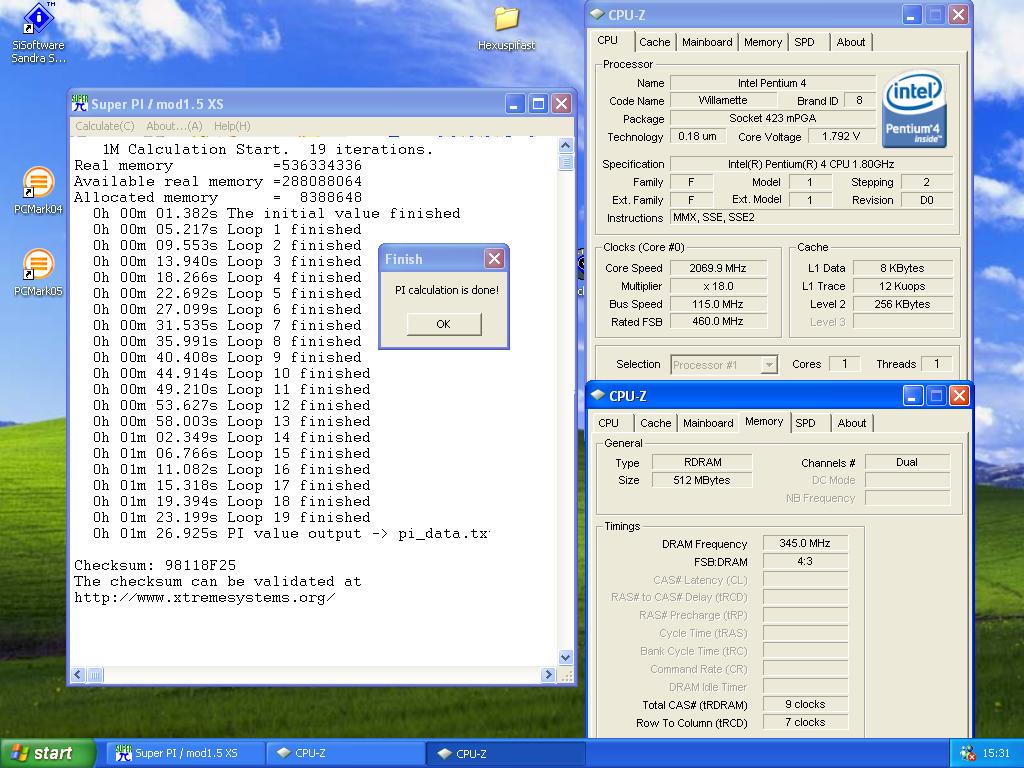This screenshot has height=768, width=1024.
Task: Open Help(H) menu in Super PI
Action: click(x=232, y=126)
